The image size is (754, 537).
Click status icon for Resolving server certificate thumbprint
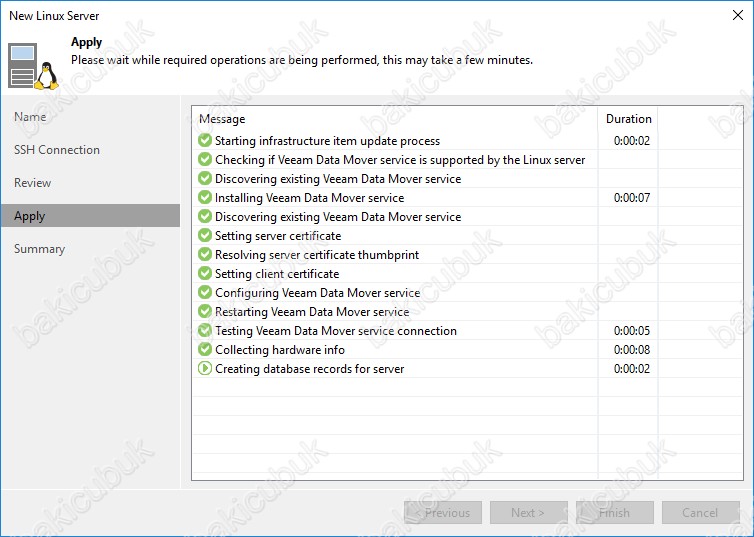(x=205, y=254)
